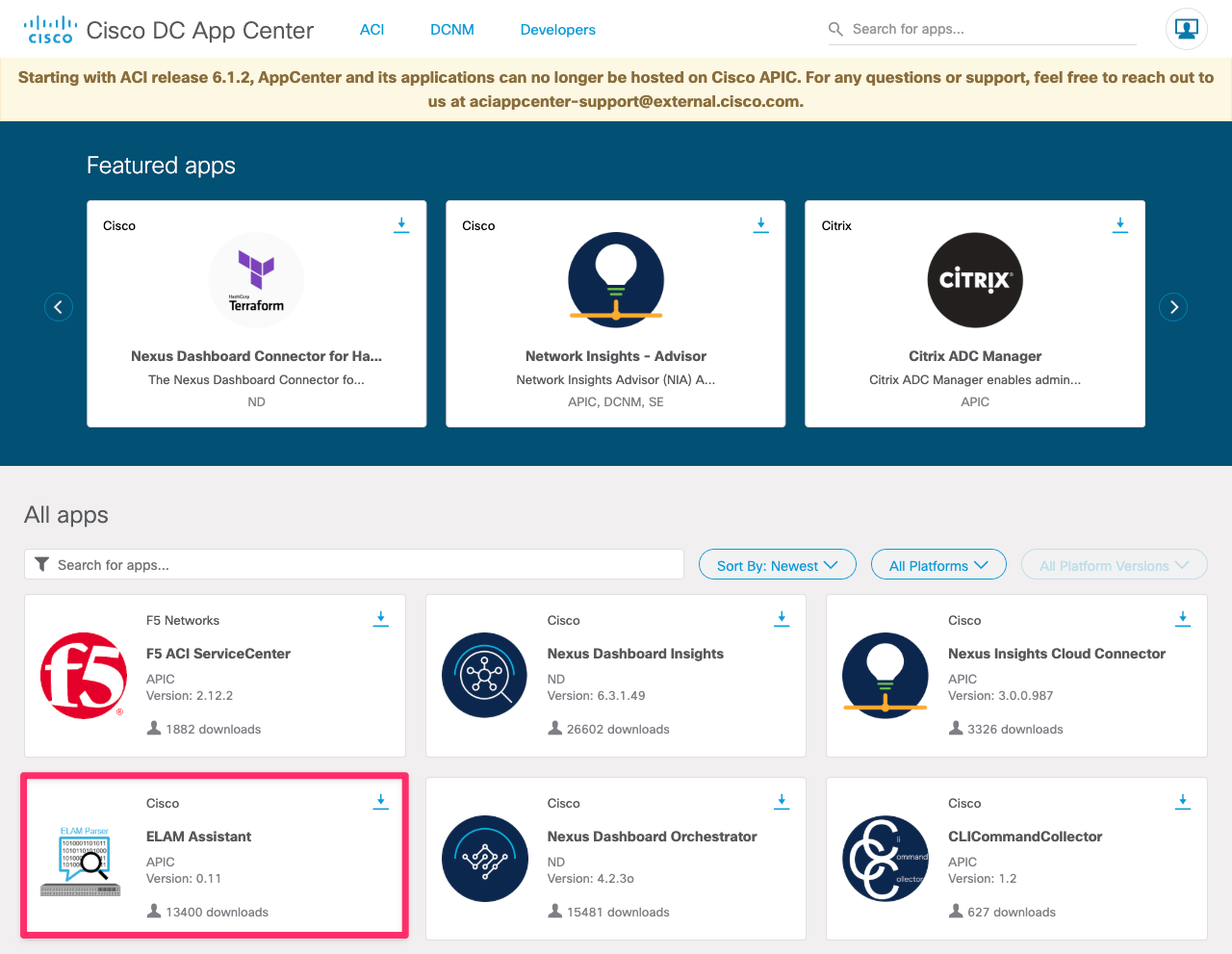Click download icon for Nexus Insights Cloud Connector
The height and width of the screenshot is (954, 1232).
pyautogui.click(x=1183, y=619)
